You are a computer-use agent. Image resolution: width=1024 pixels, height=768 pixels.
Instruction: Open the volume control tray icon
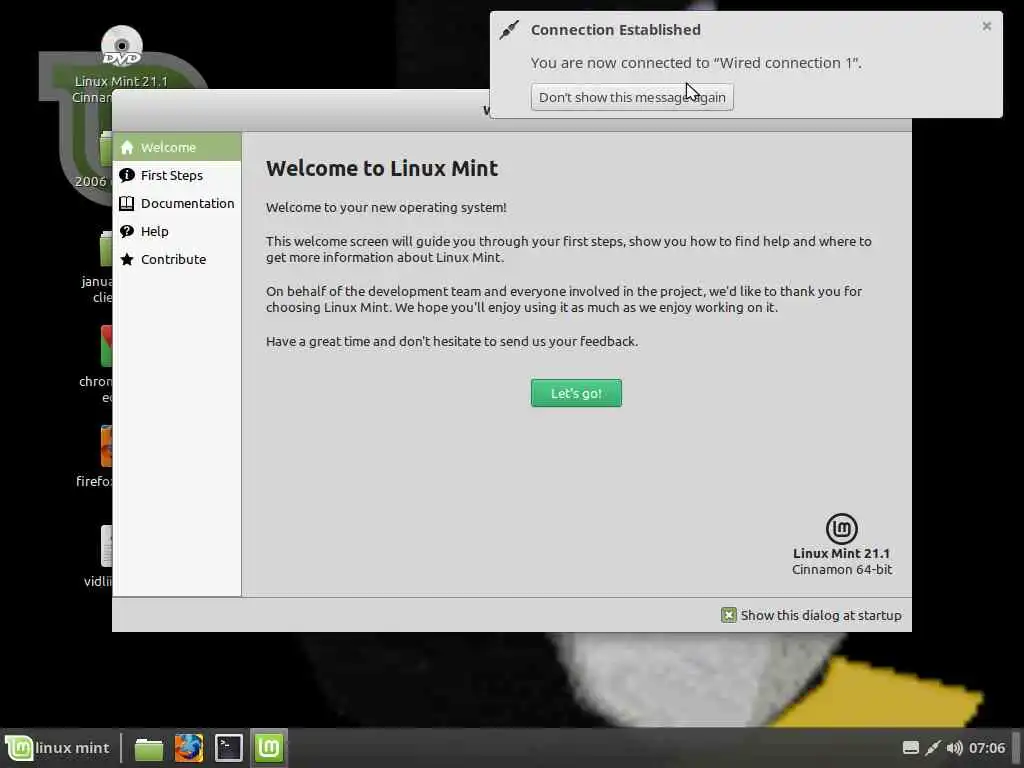954,748
